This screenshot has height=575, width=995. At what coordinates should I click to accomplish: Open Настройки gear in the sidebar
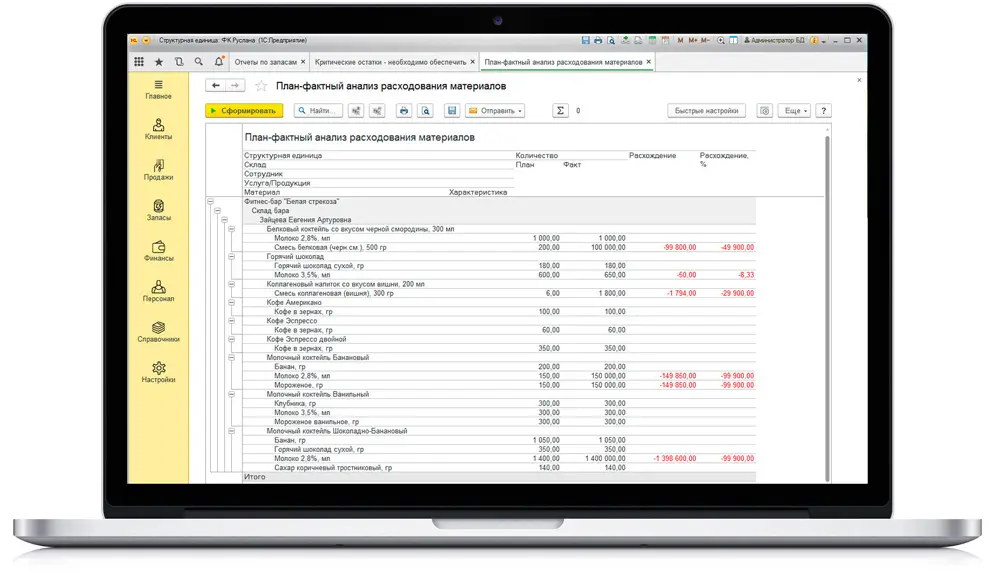click(158, 372)
